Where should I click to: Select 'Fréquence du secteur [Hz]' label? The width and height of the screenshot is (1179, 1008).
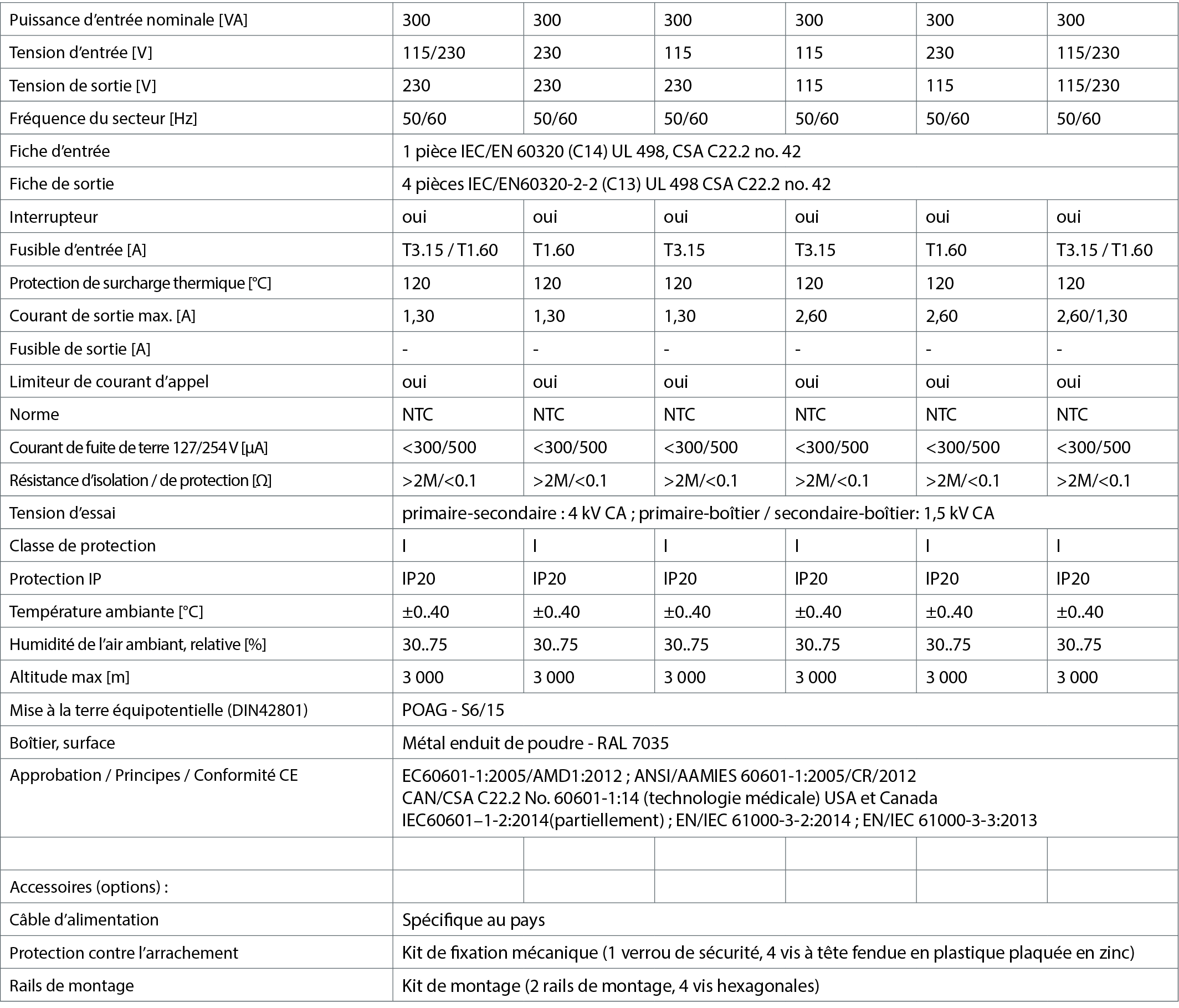[104, 119]
